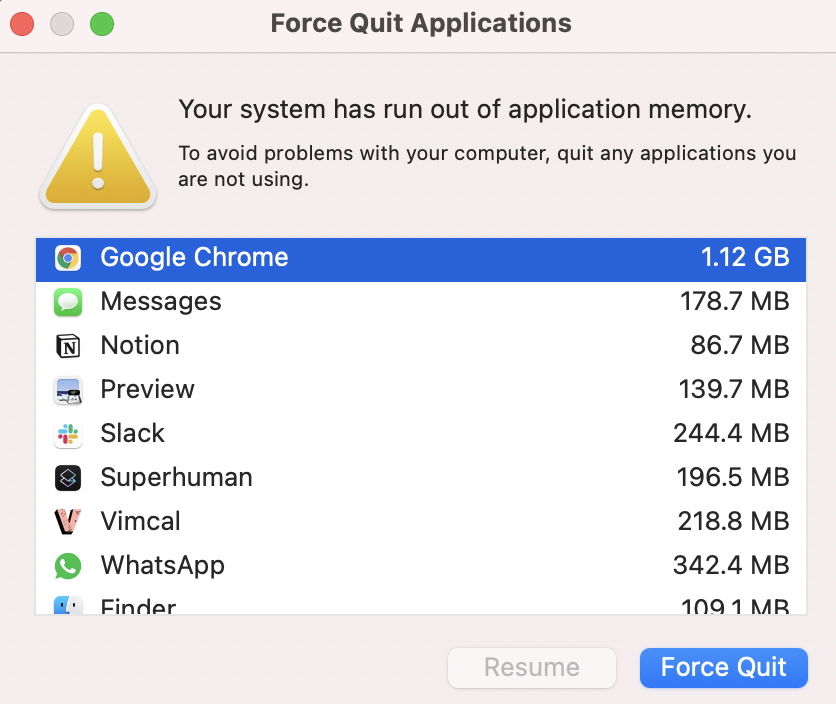
Task: Click the Notion app icon
Action: pos(68,346)
